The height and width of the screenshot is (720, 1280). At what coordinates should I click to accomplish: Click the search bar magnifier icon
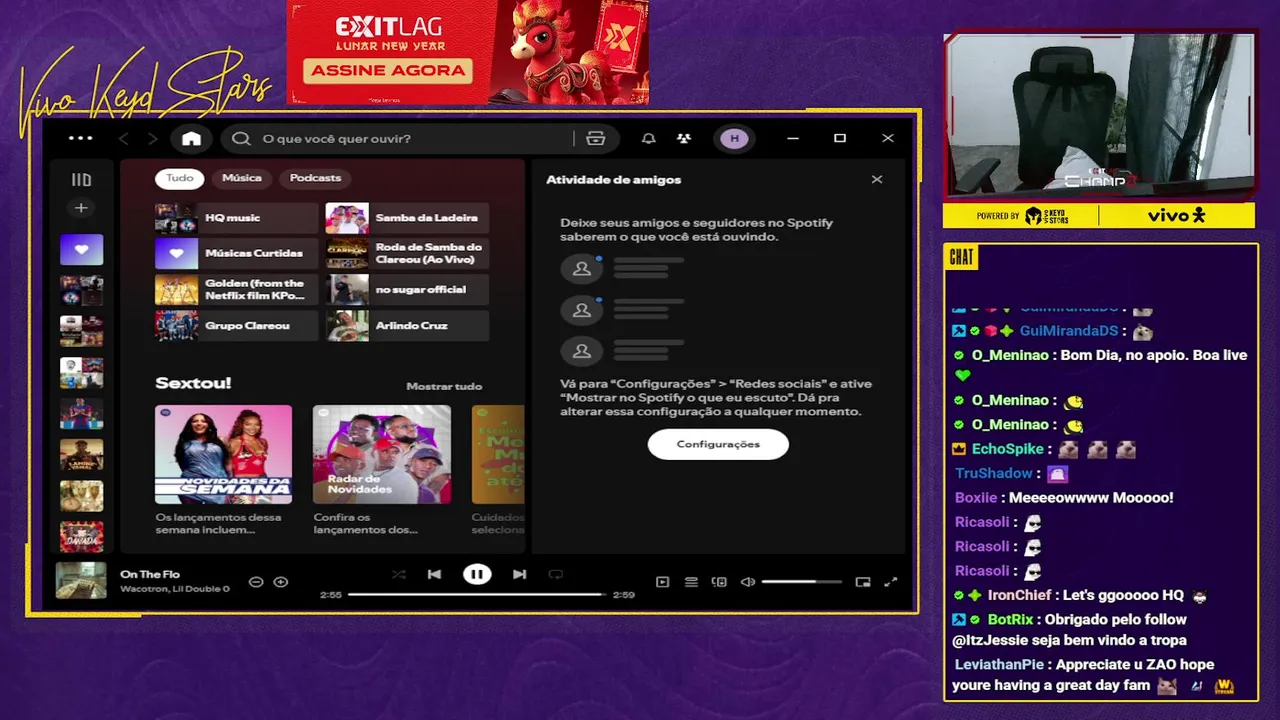pos(241,139)
